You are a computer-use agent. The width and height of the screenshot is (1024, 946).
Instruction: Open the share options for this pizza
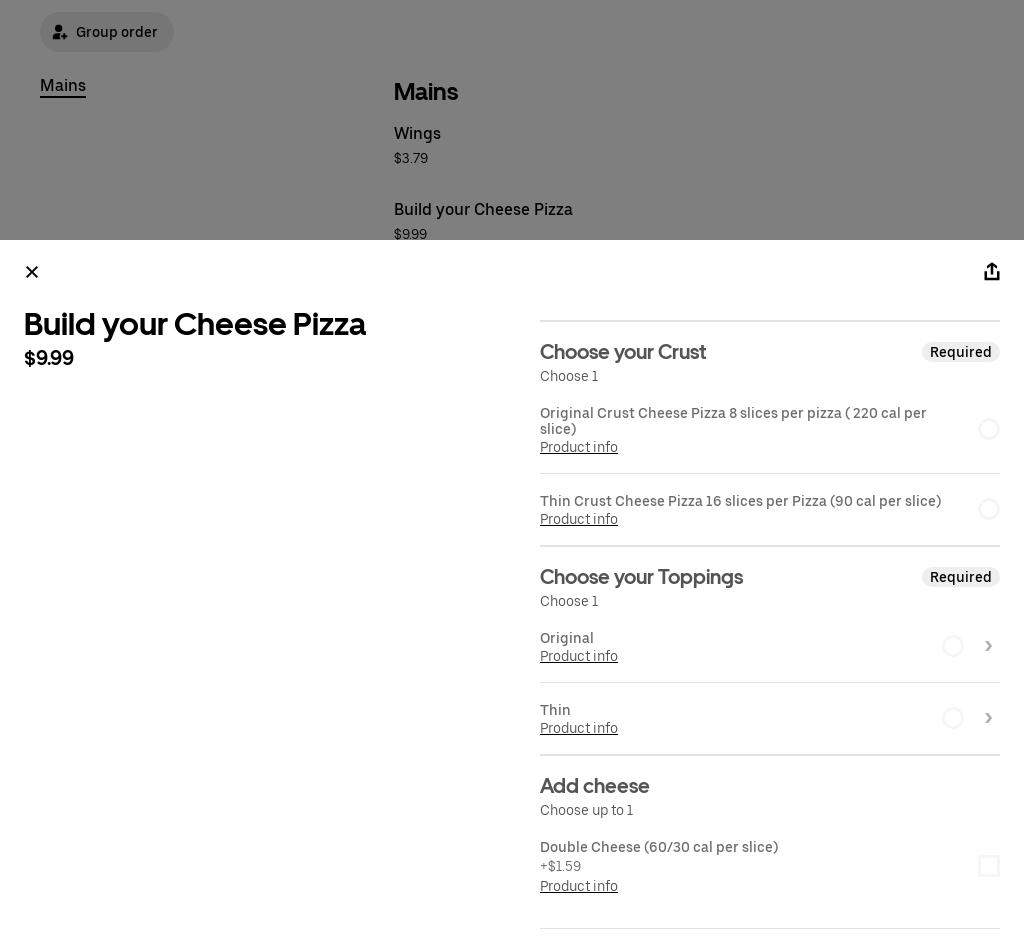(992, 271)
